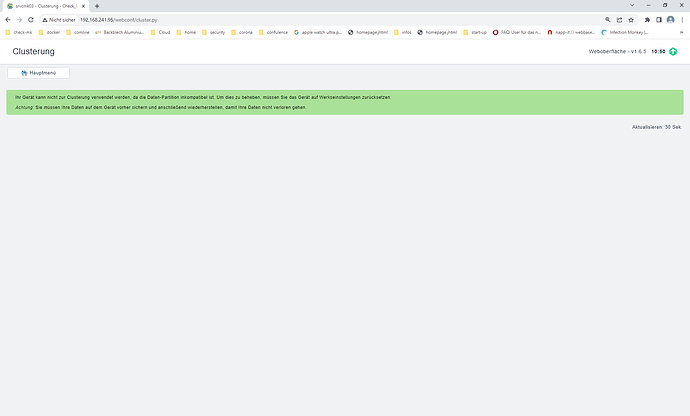
Task: Bookmark this page with the star
Action: point(631,20)
